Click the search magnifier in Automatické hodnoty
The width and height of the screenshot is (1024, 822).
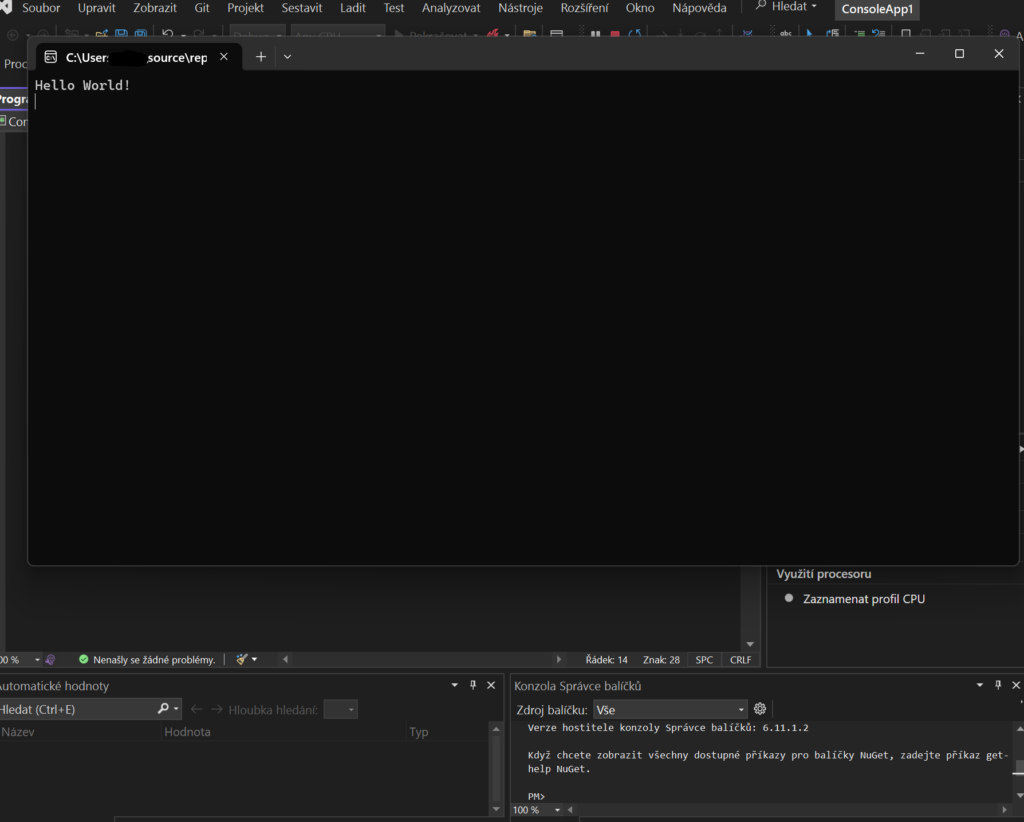coord(164,709)
